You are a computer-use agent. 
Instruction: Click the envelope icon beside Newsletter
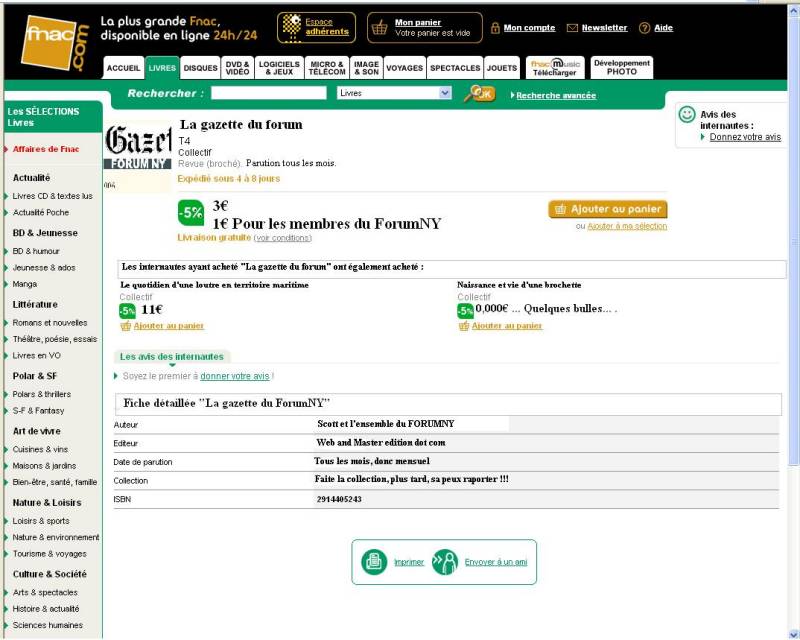(x=572, y=28)
